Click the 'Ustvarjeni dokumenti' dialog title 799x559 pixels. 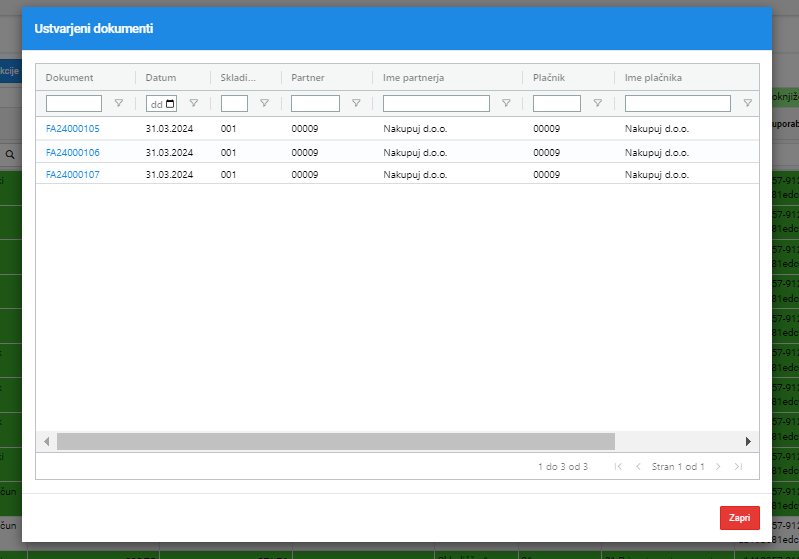(x=94, y=29)
